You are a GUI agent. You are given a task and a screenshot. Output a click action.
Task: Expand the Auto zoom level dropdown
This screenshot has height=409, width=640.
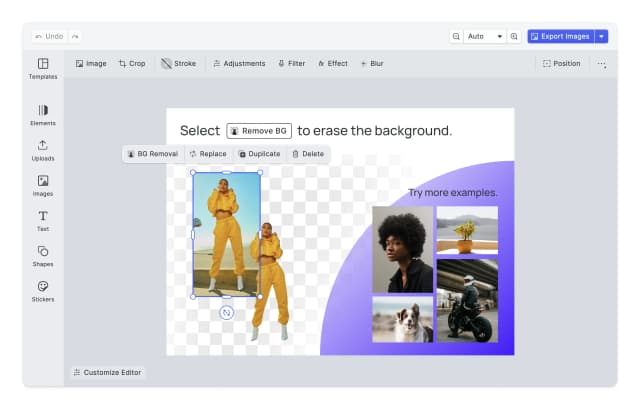click(486, 36)
